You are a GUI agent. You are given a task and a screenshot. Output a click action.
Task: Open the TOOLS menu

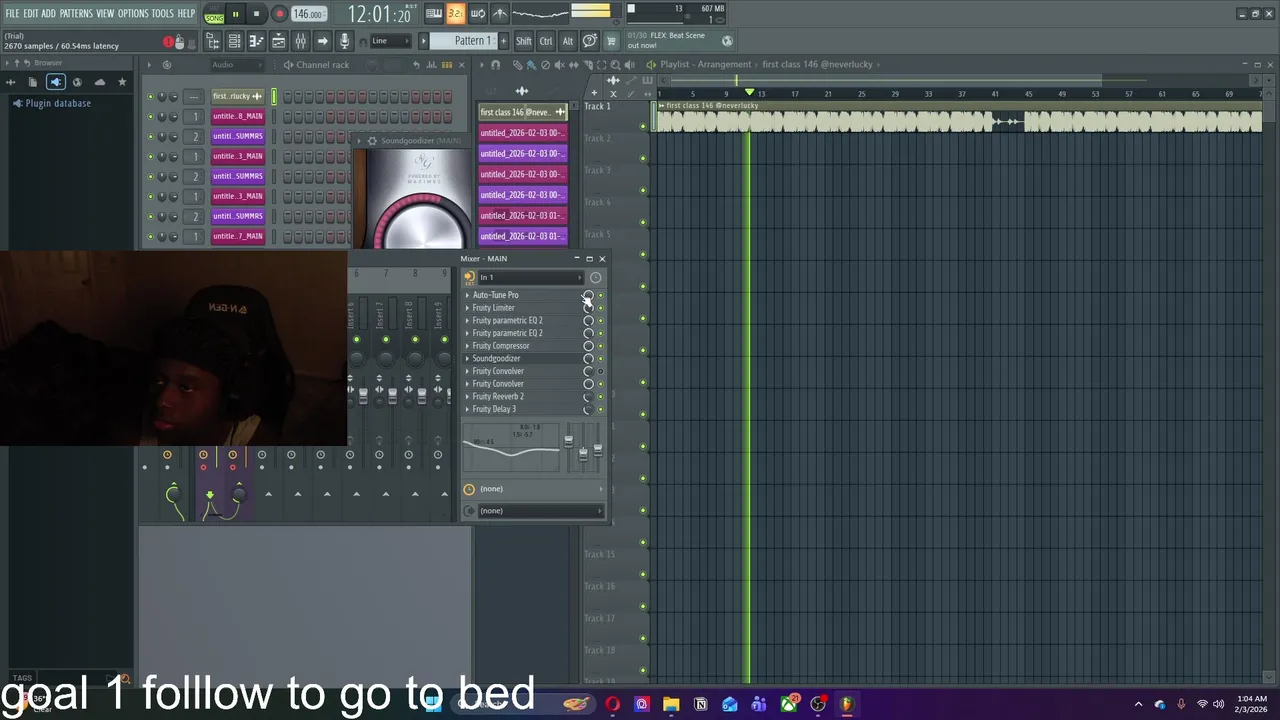pos(162,13)
